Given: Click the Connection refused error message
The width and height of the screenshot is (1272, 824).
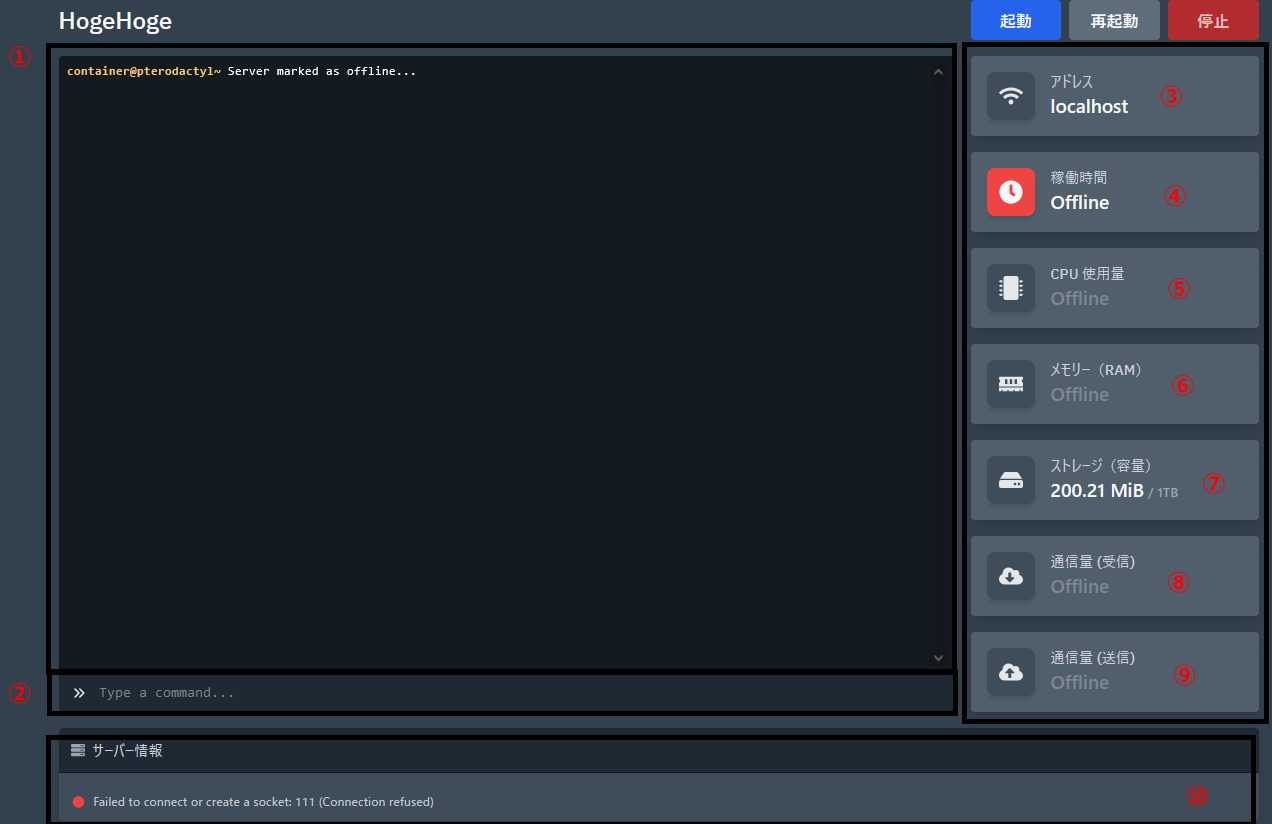Looking at the screenshot, I should pyautogui.click(x=263, y=802).
